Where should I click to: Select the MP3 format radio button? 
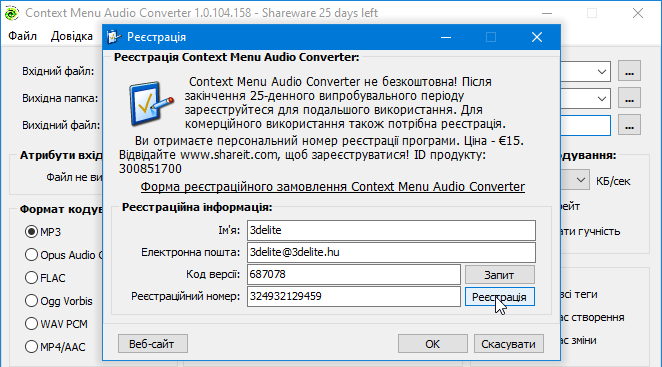31,232
